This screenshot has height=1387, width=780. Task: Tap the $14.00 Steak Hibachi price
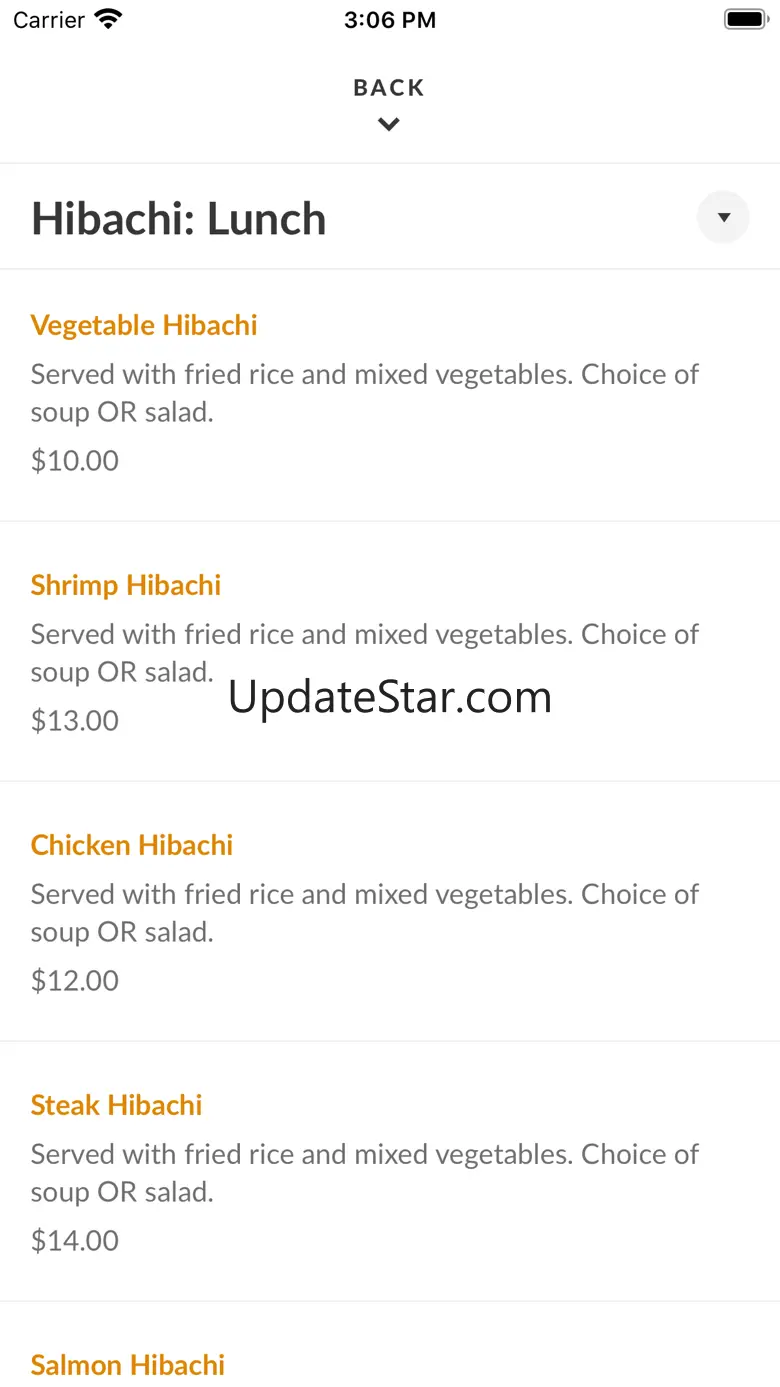pyautogui.click(x=75, y=1241)
